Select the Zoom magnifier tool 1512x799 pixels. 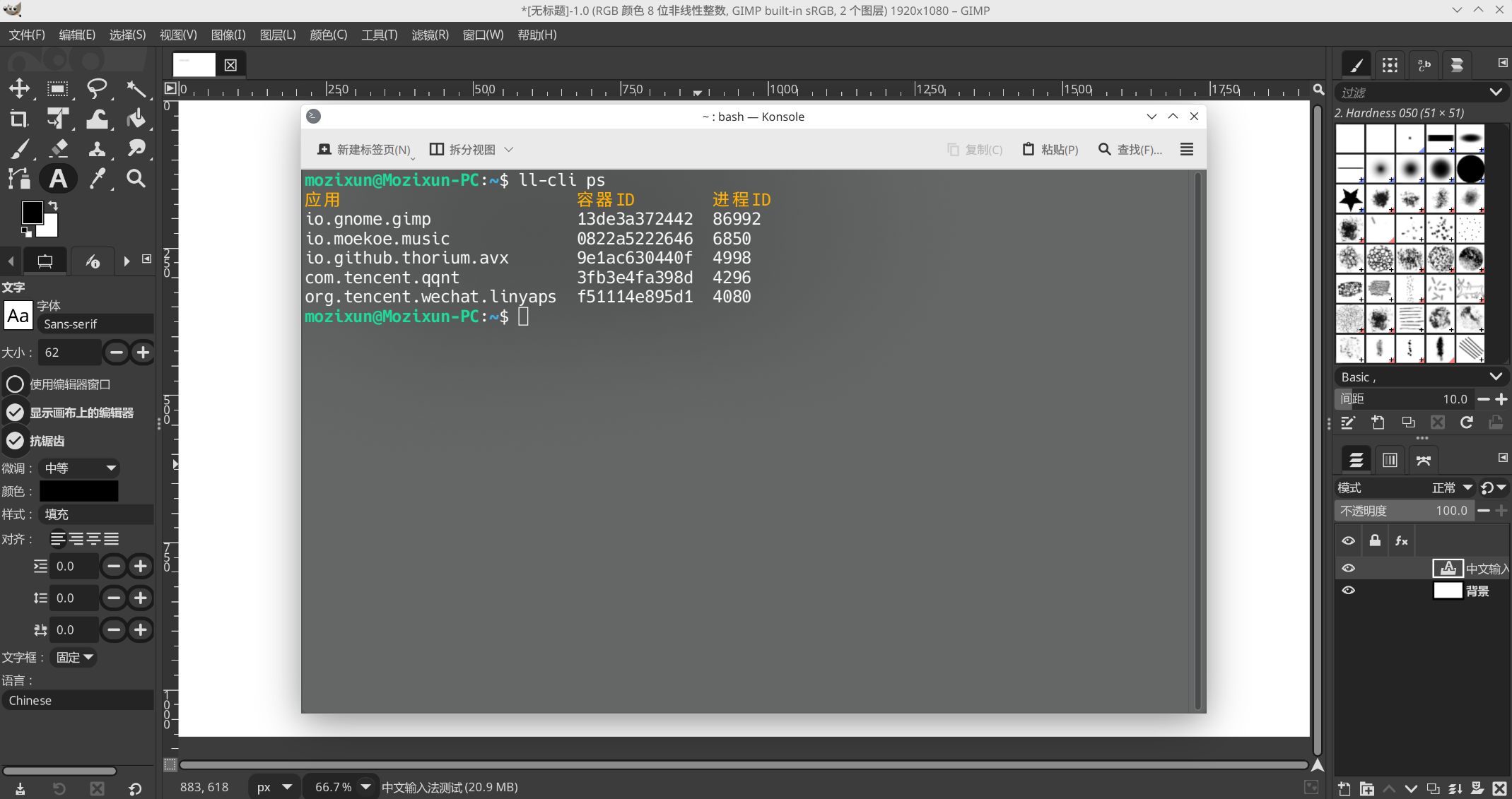pyautogui.click(x=136, y=179)
